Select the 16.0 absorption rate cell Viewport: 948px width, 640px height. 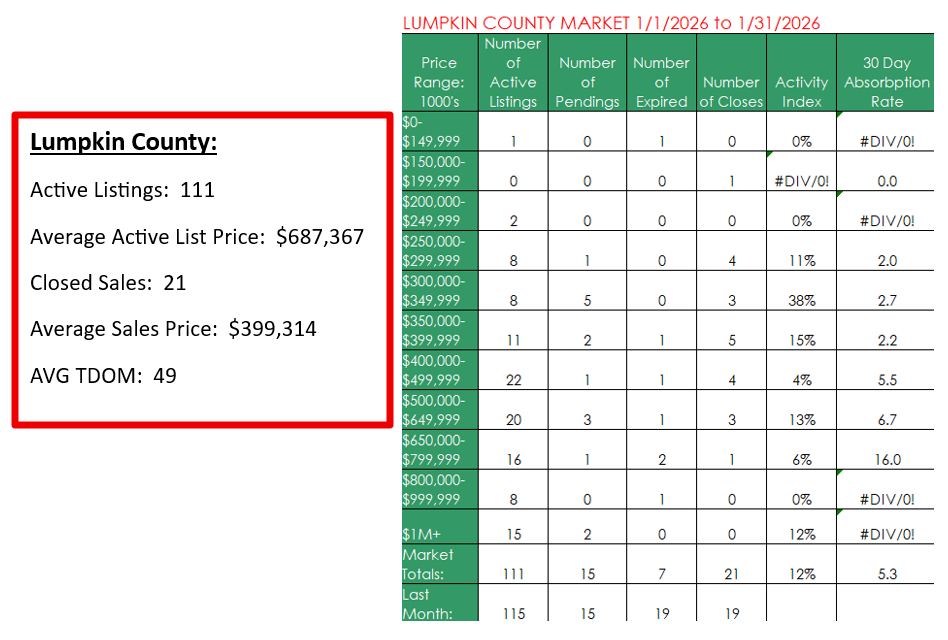click(886, 460)
